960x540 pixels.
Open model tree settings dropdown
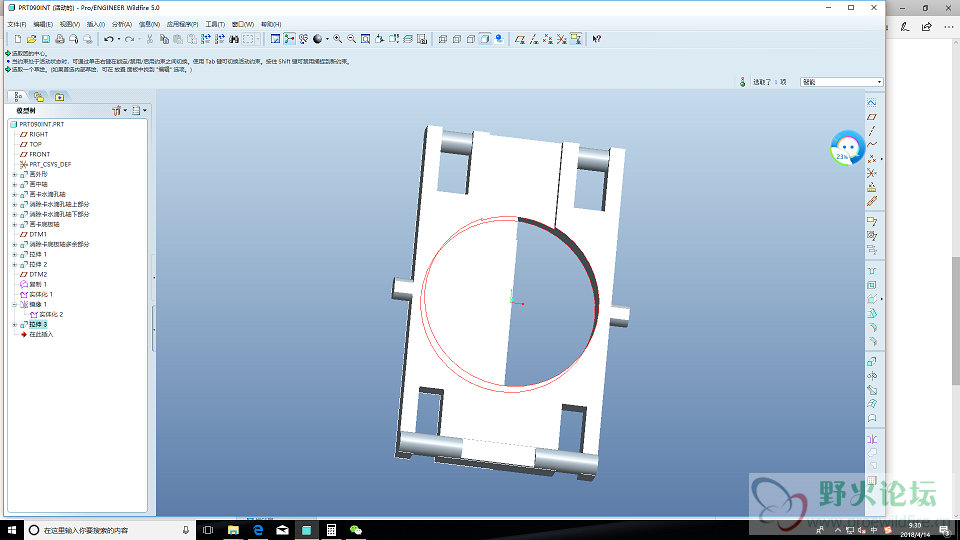click(119, 111)
